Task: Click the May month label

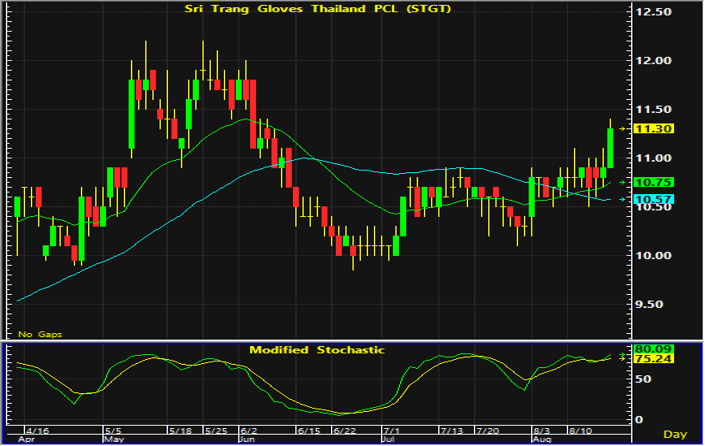Action: 114,439
